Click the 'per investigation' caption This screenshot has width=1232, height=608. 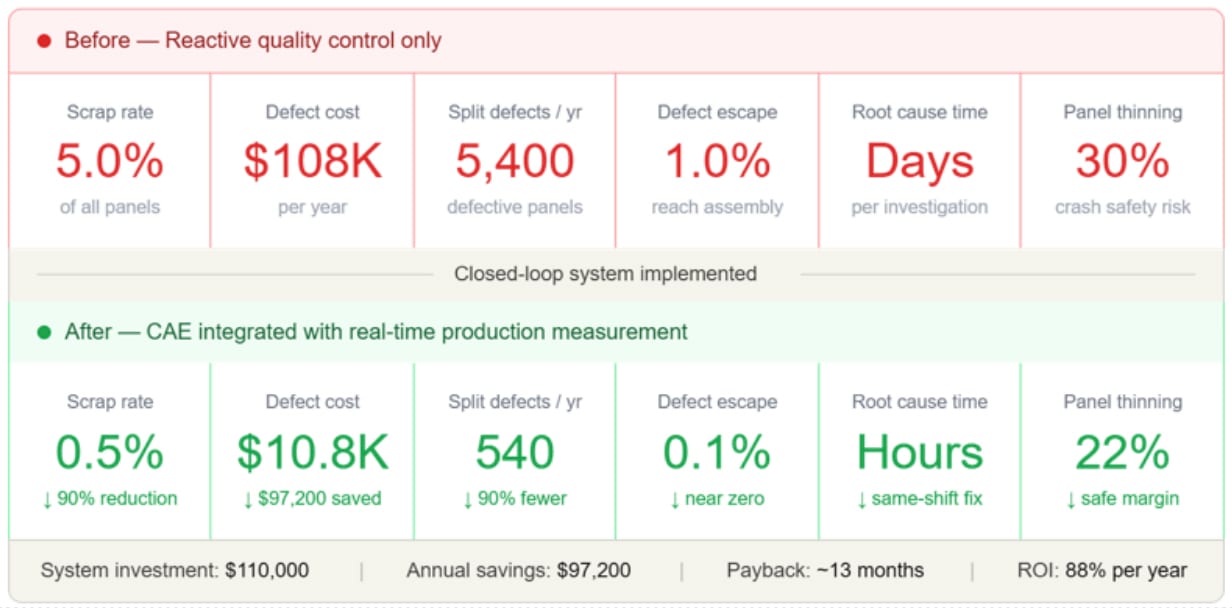pos(919,208)
